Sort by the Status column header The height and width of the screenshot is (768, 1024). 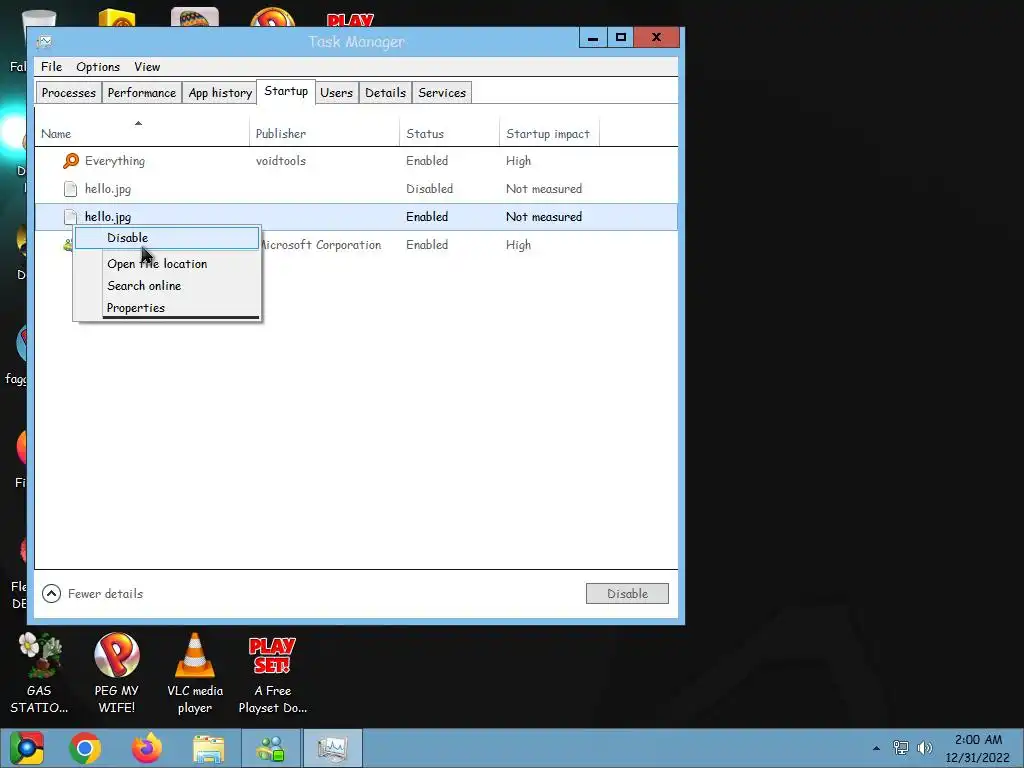click(x=449, y=133)
